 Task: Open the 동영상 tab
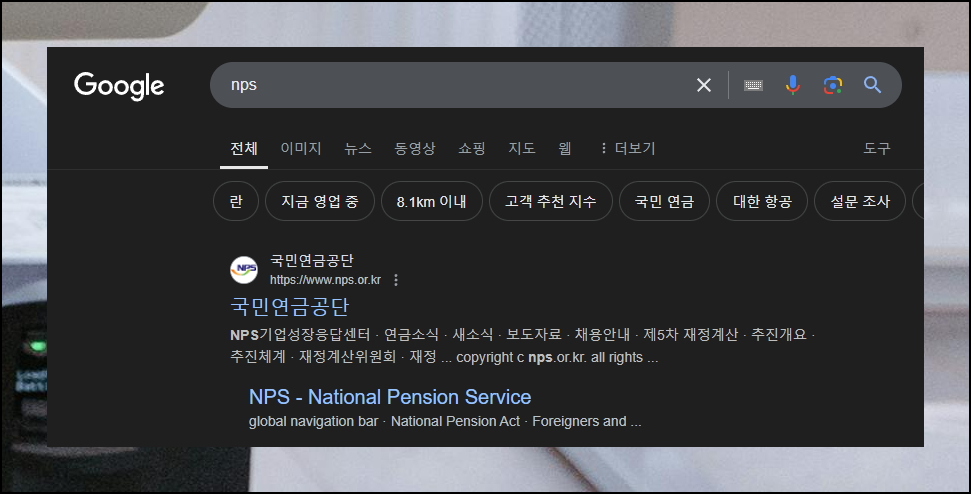point(415,149)
